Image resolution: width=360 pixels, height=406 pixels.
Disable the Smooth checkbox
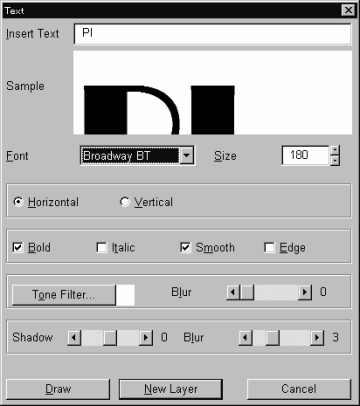185,247
